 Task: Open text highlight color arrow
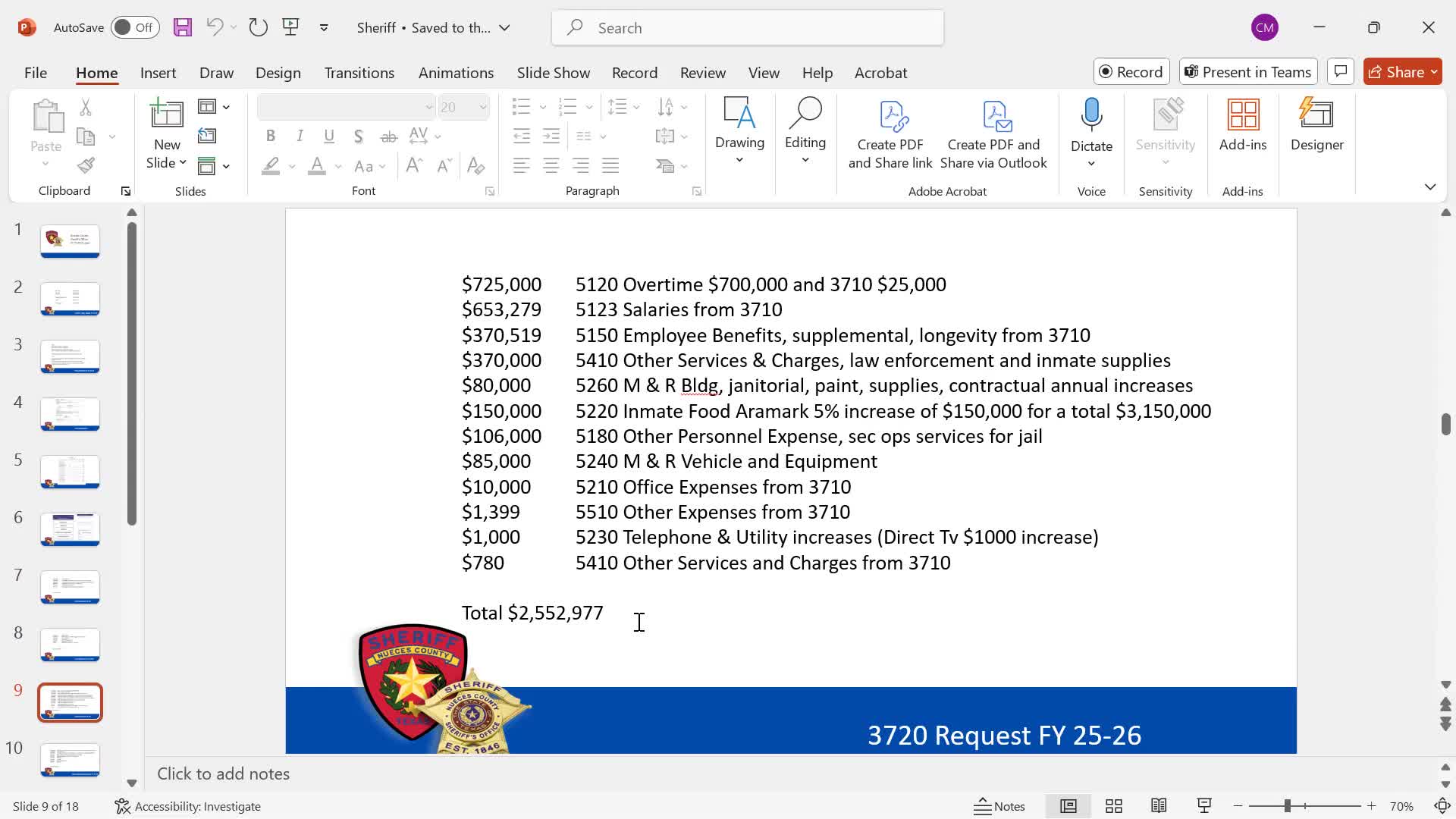tap(292, 166)
